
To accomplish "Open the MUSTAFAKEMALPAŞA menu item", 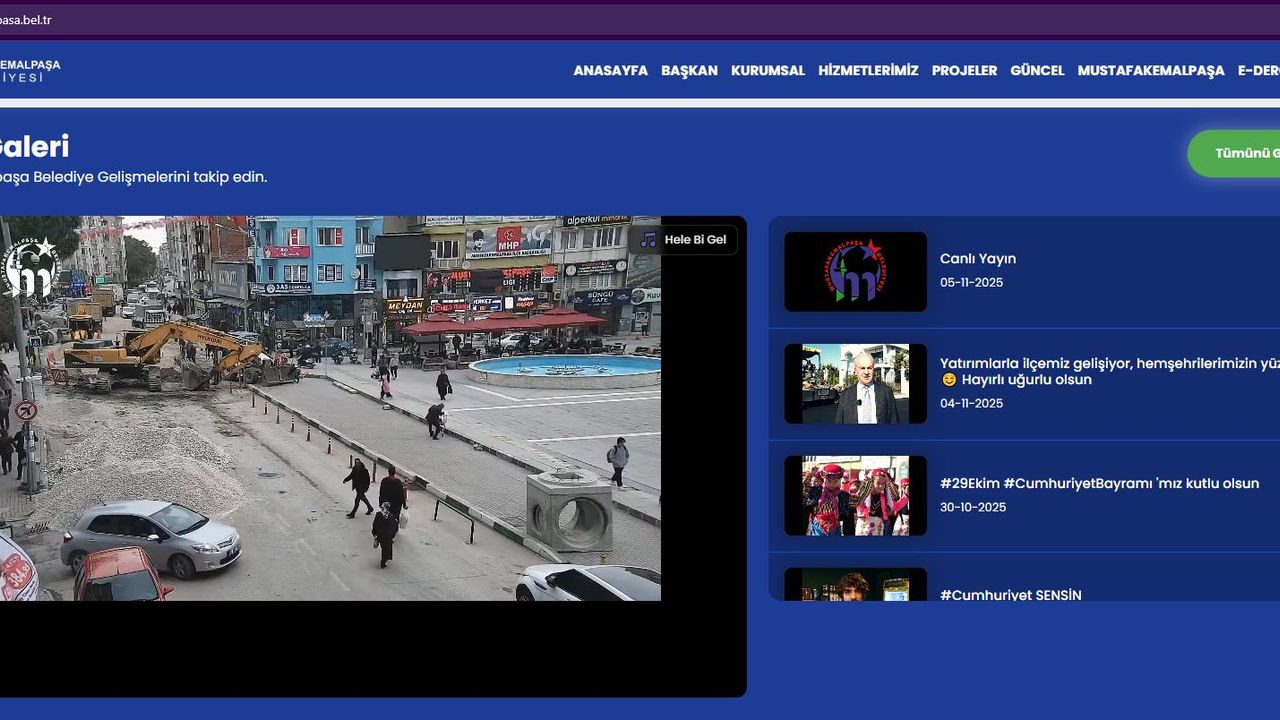I will 1150,71.
